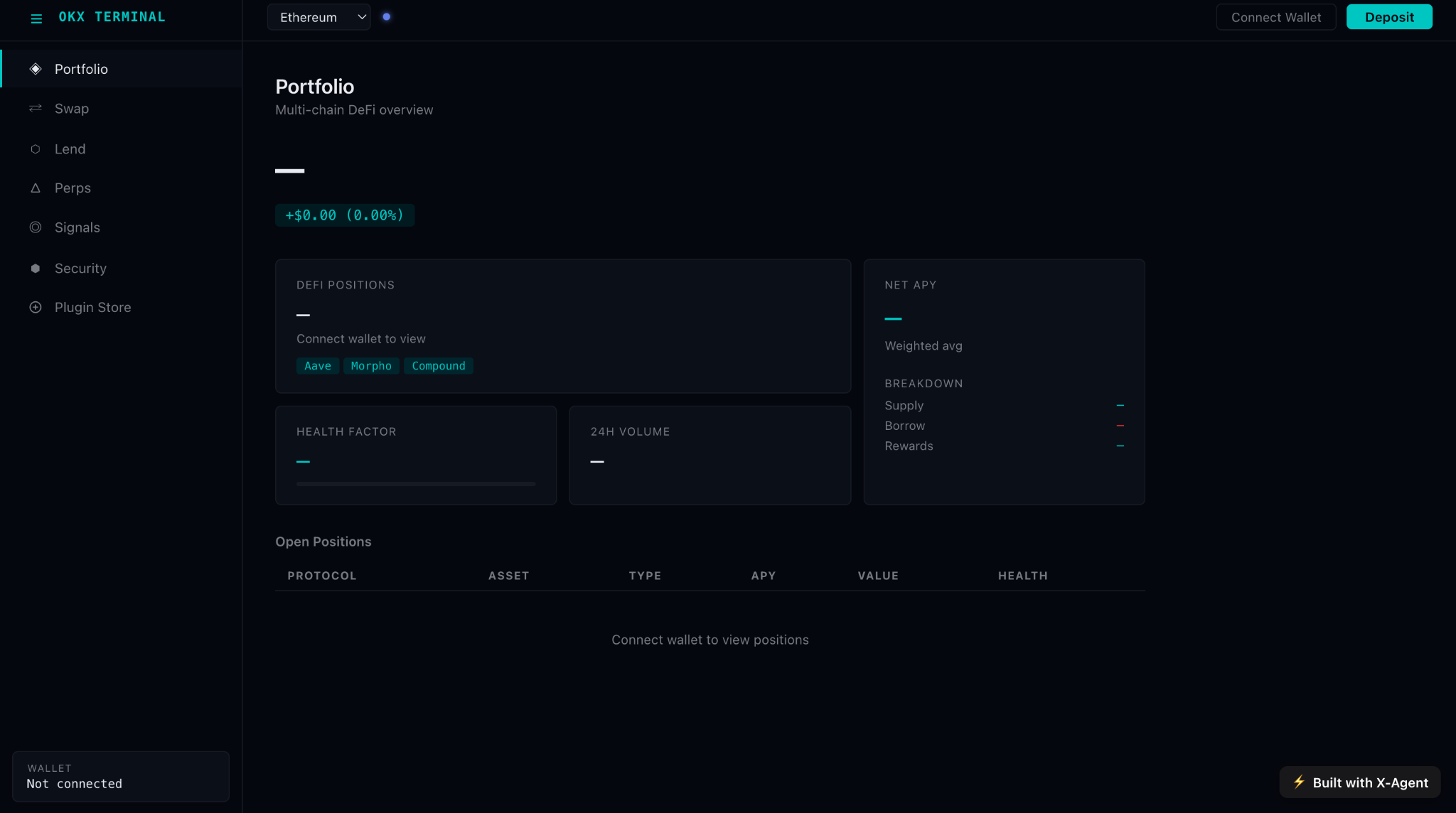Click the TYPE column header
1456x813 pixels.
tap(645, 576)
